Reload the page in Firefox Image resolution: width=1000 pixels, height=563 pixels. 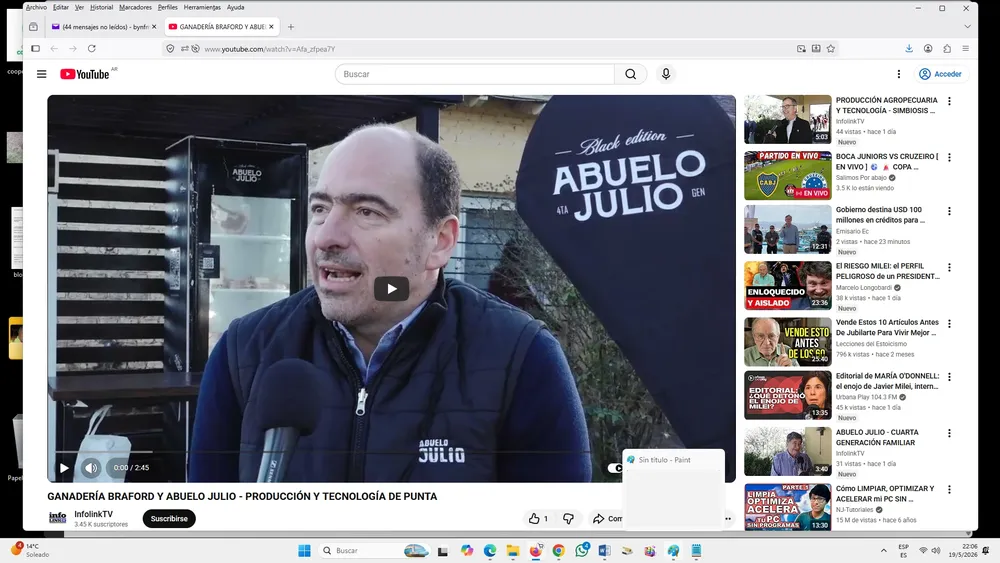[x=92, y=48]
